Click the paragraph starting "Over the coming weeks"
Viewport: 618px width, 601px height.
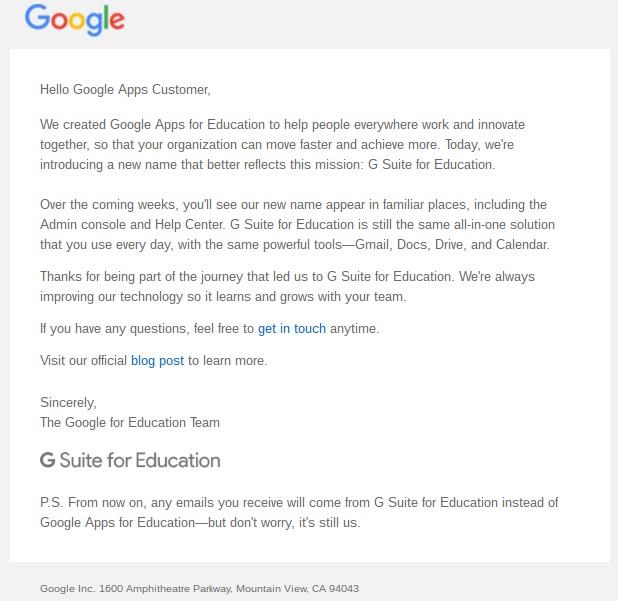(296, 225)
